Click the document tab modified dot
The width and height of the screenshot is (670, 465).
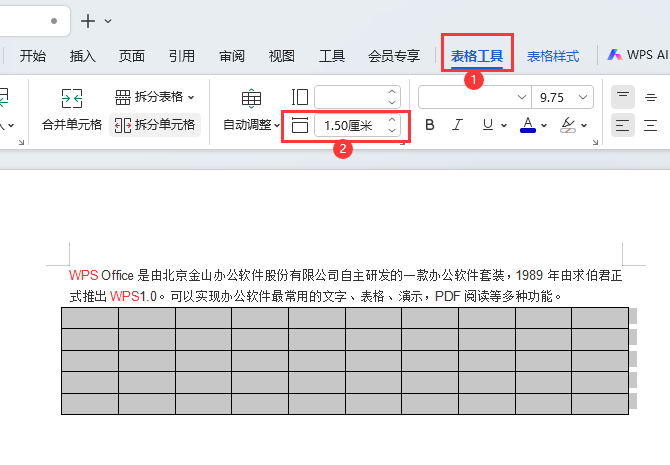point(54,21)
